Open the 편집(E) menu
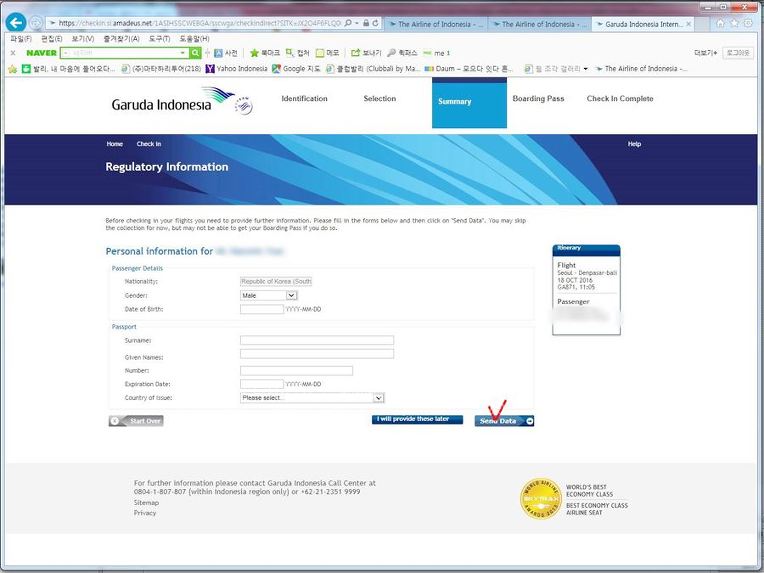 click(51, 38)
